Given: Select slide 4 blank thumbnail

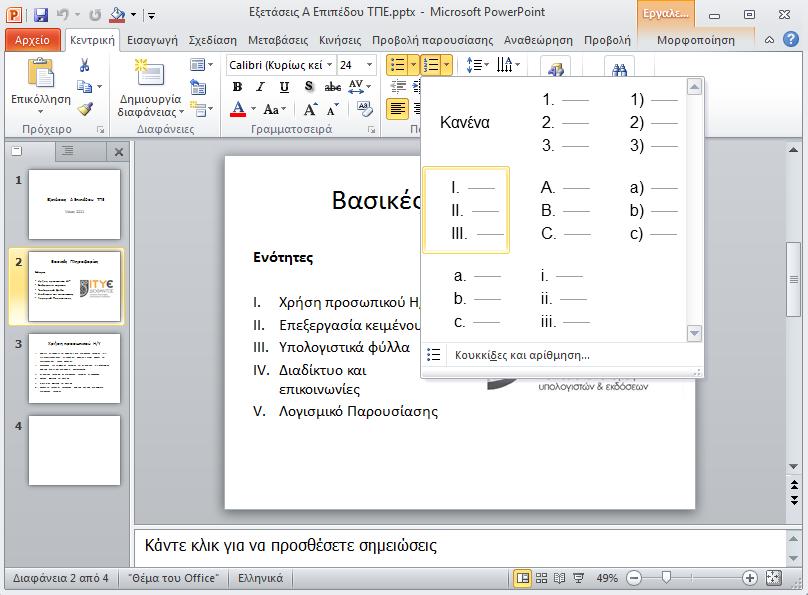Looking at the screenshot, I should 74,450.
